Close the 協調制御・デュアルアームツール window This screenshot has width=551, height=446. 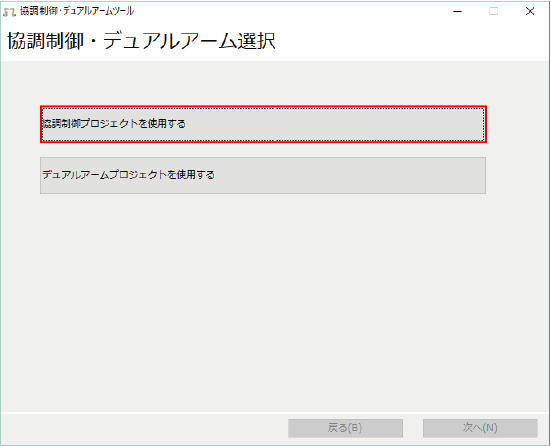530,12
